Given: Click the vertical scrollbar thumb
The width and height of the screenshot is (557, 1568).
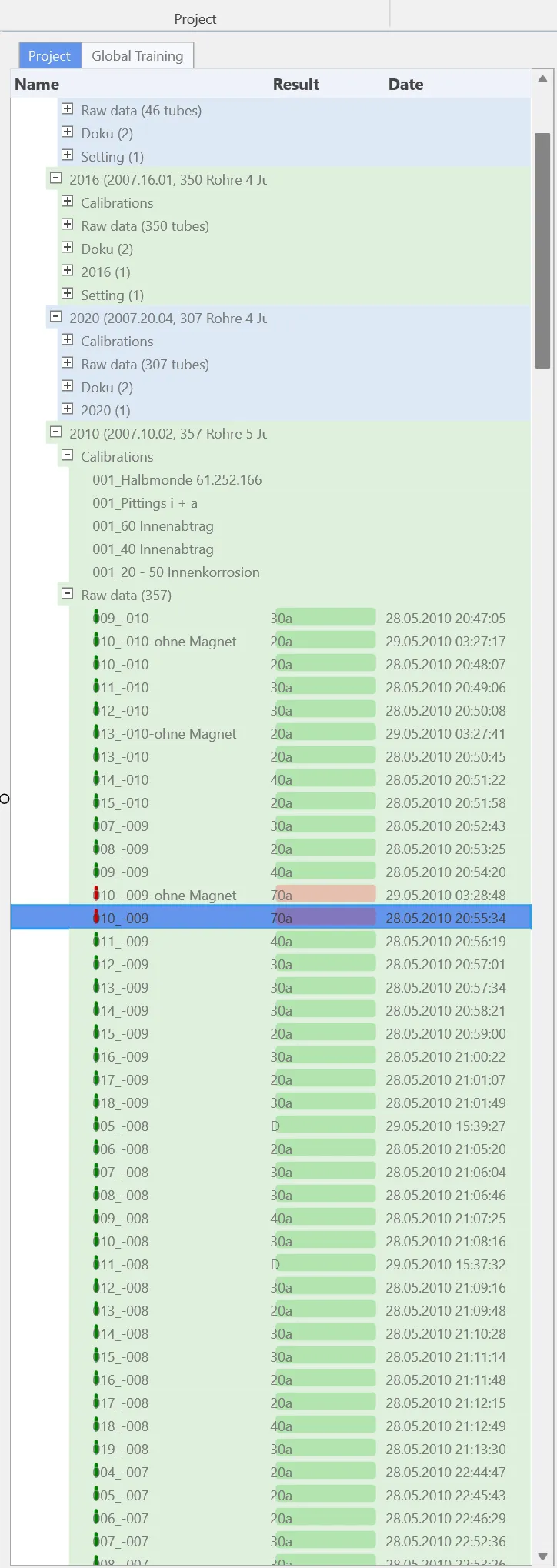Looking at the screenshot, I should pyautogui.click(x=542, y=251).
